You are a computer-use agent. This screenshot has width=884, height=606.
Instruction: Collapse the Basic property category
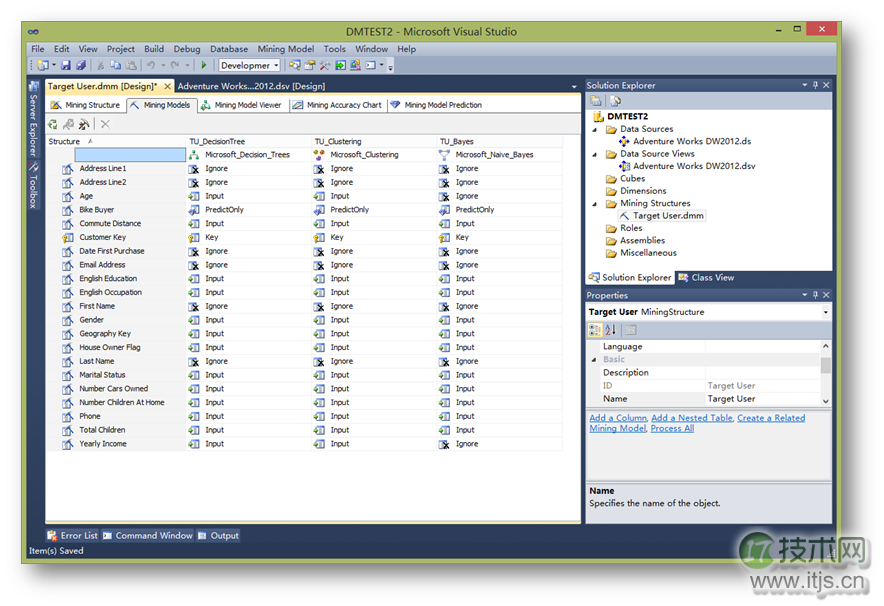pos(594,360)
